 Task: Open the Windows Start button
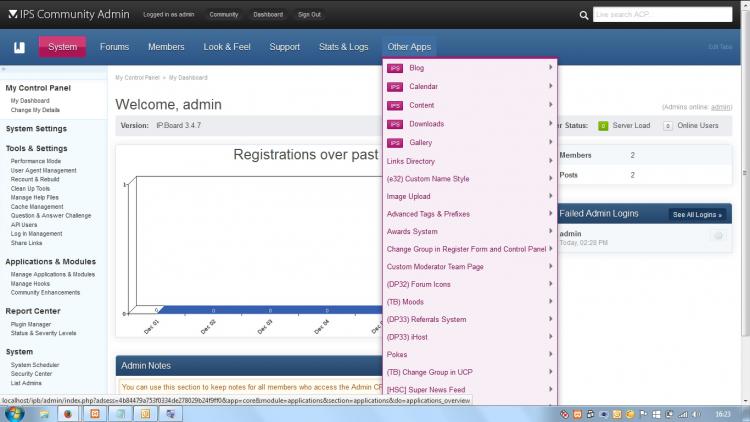[16, 413]
